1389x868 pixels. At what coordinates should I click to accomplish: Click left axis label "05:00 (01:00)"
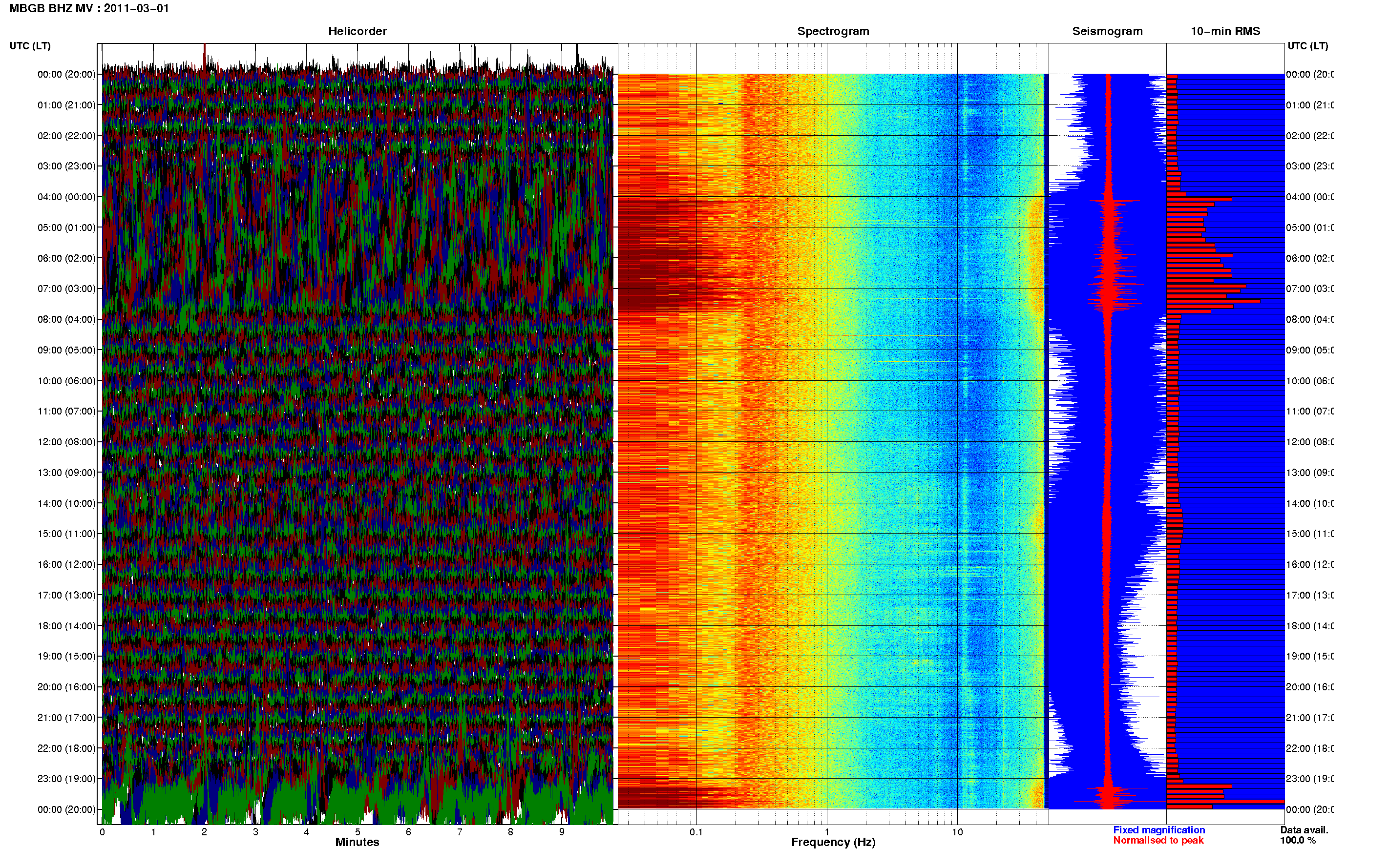pyautogui.click(x=66, y=227)
